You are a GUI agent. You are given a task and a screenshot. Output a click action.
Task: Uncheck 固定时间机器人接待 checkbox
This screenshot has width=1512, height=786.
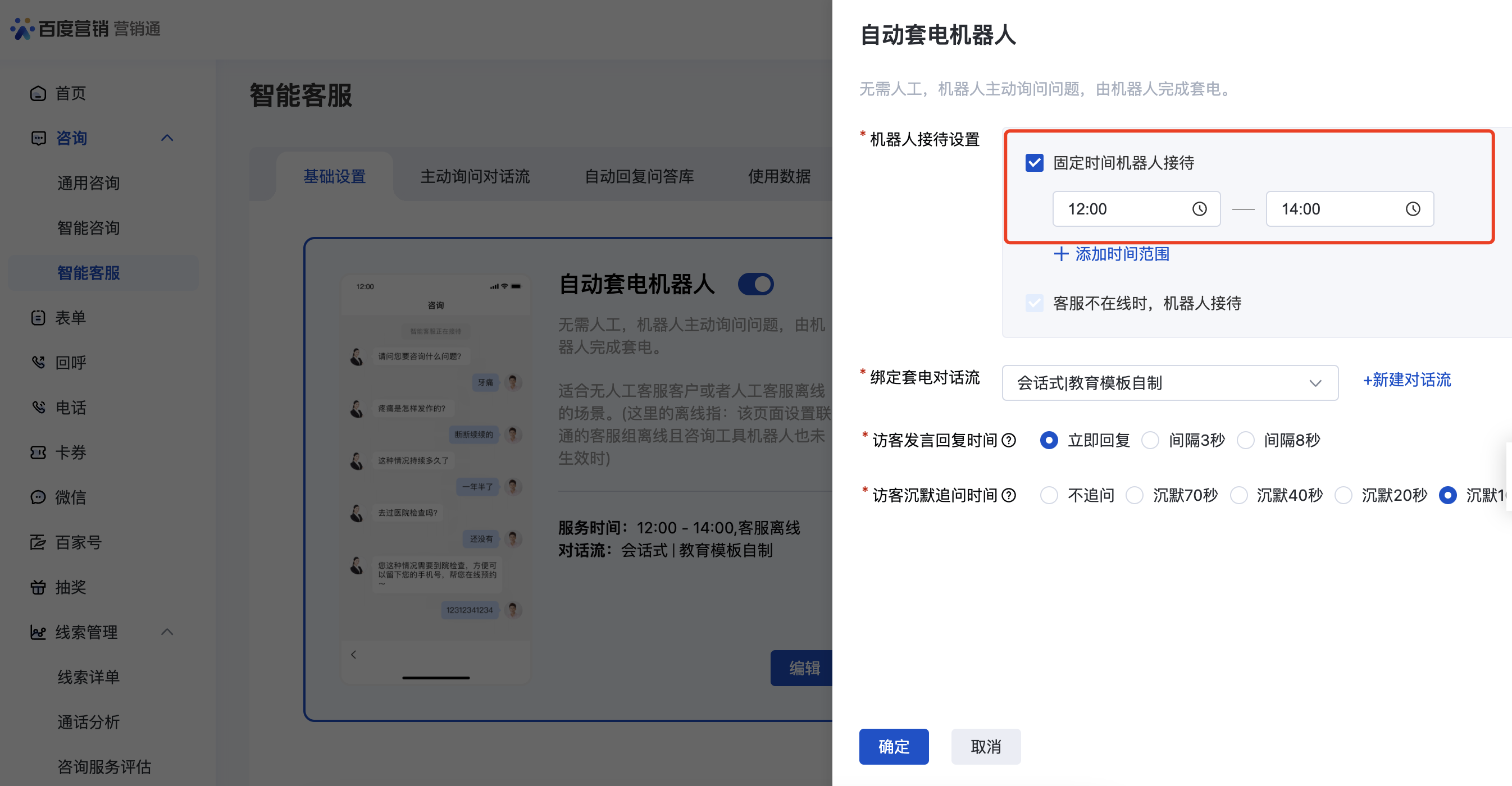tap(1034, 162)
